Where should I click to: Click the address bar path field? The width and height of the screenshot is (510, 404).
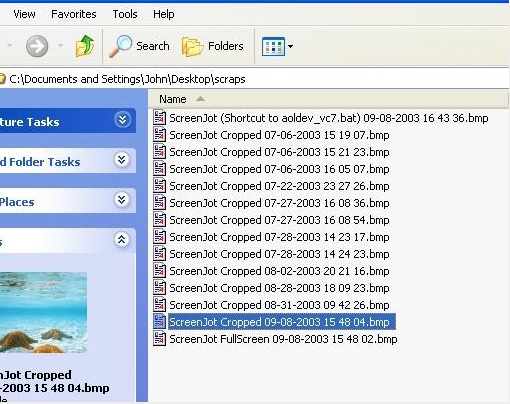[x=253, y=79]
